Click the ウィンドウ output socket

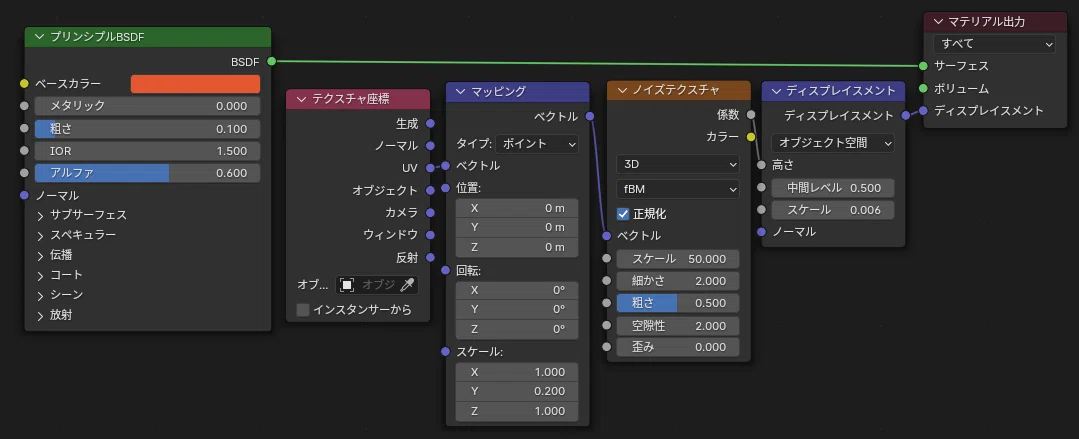coord(430,235)
